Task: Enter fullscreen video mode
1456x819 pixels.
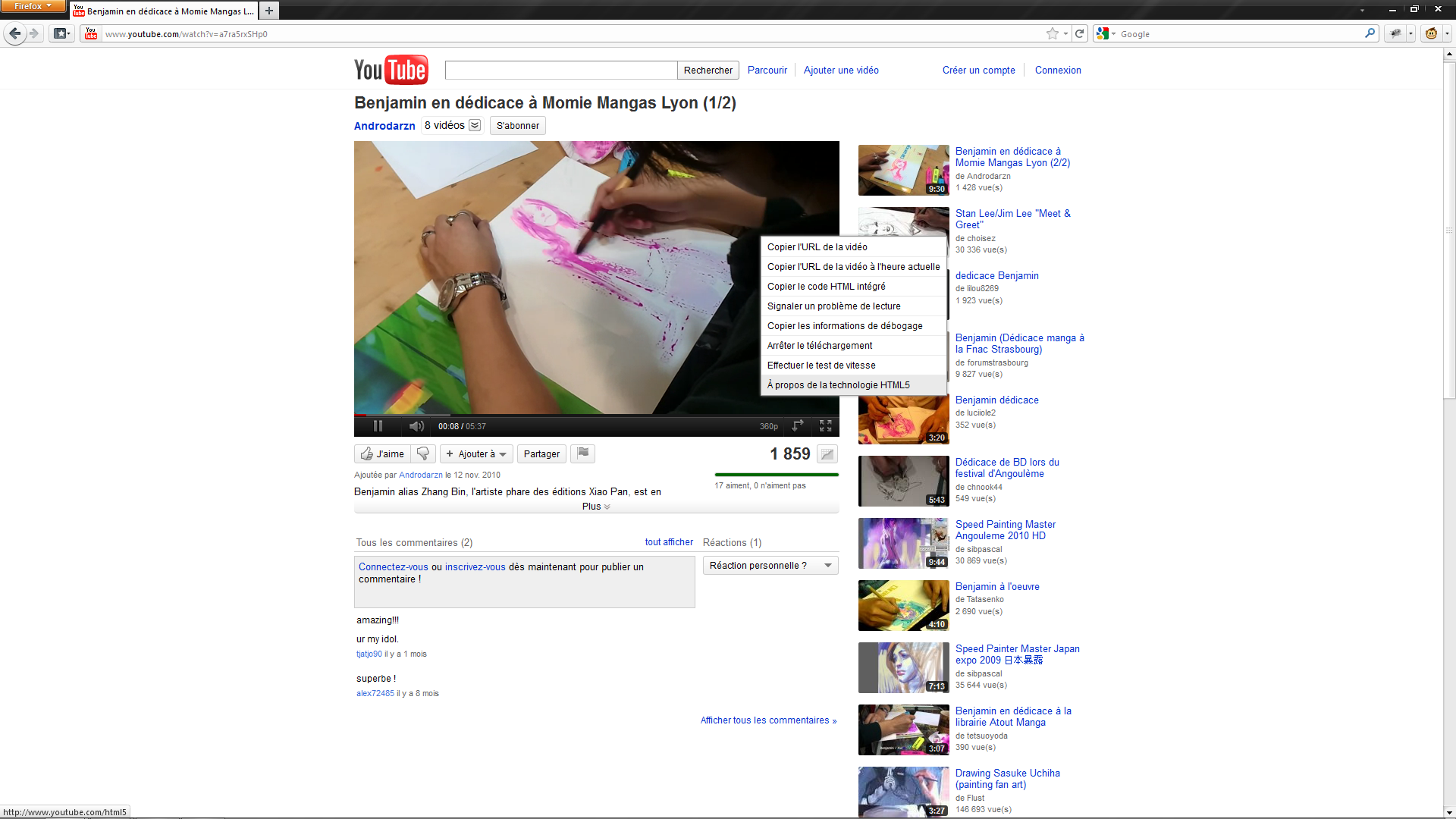Action: [826, 426]
